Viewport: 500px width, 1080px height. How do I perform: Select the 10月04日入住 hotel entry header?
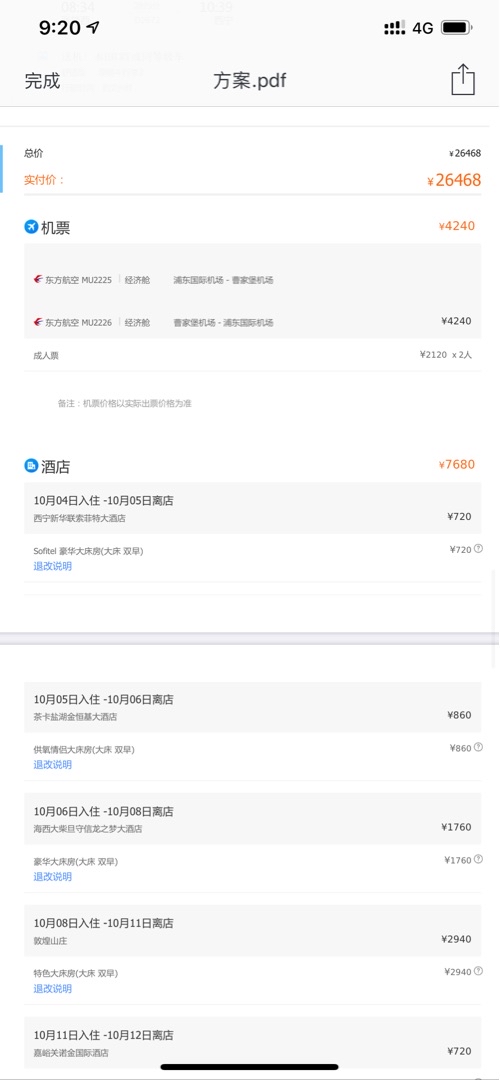tap(253, 508)
